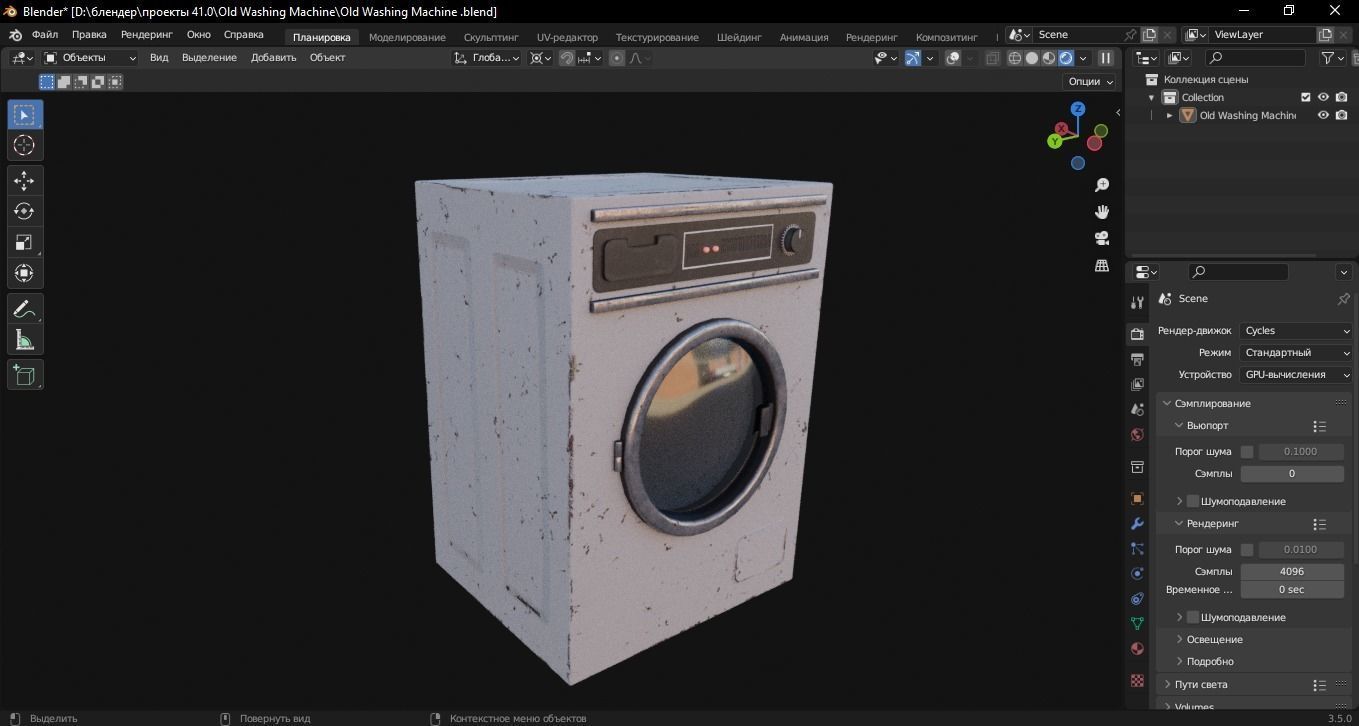This screenshot has height=726, width=1359.
Task: Open the device GPU-вычисления dropdown
Action: (1297, 375)
